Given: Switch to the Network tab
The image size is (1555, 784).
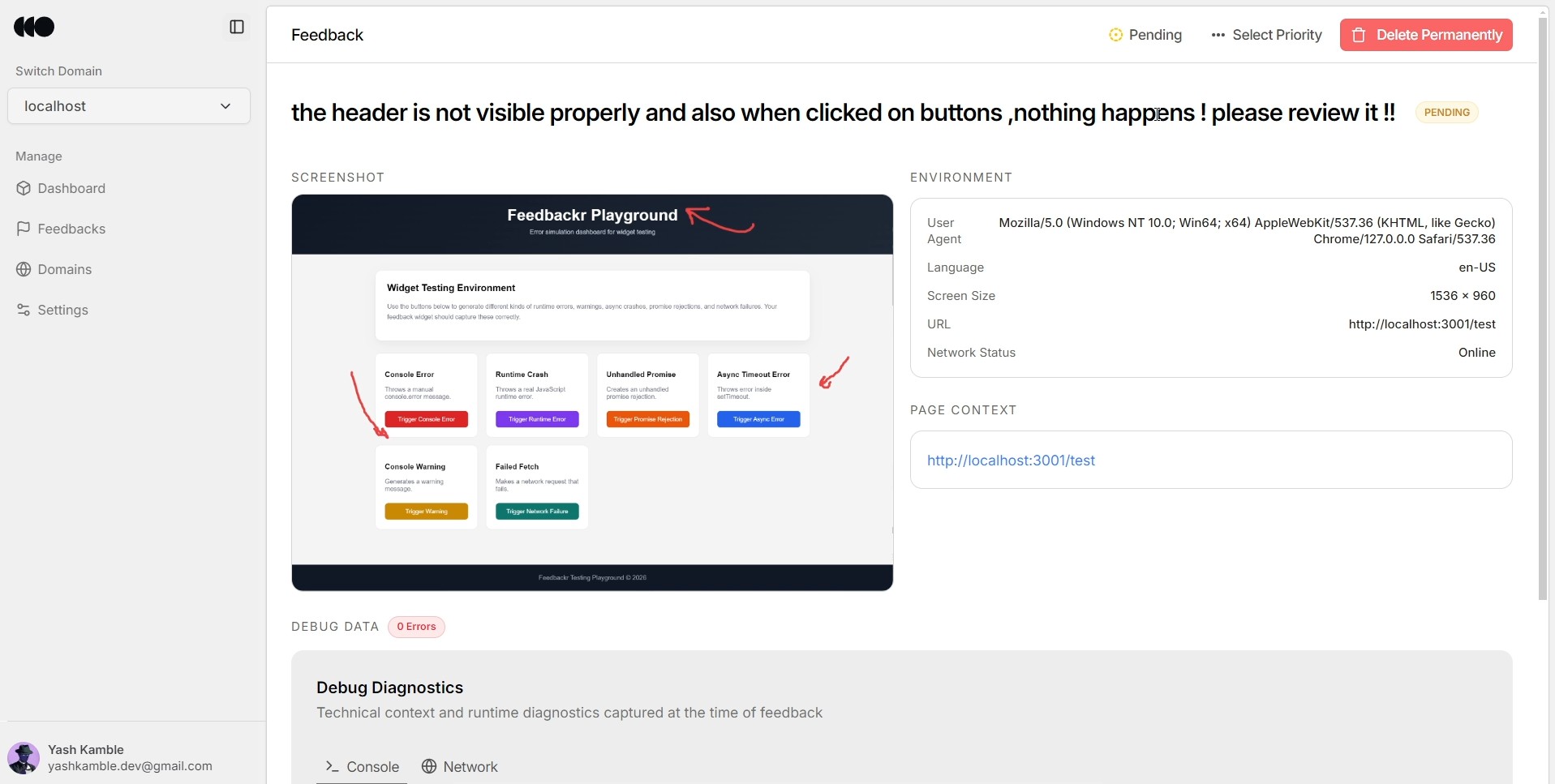Looking at the screenshot, I should [x=460, y=767].
